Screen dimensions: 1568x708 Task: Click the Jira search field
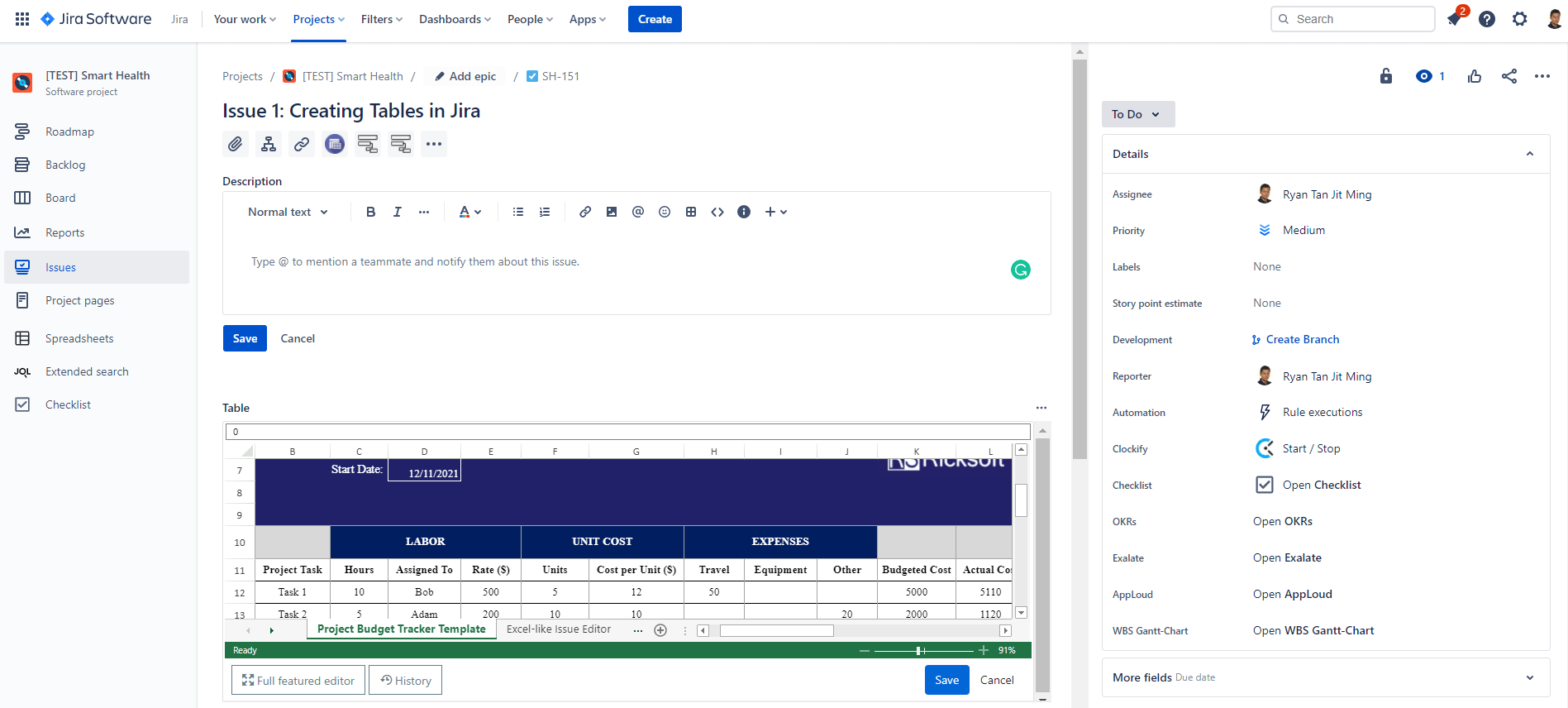[1352, 19]
